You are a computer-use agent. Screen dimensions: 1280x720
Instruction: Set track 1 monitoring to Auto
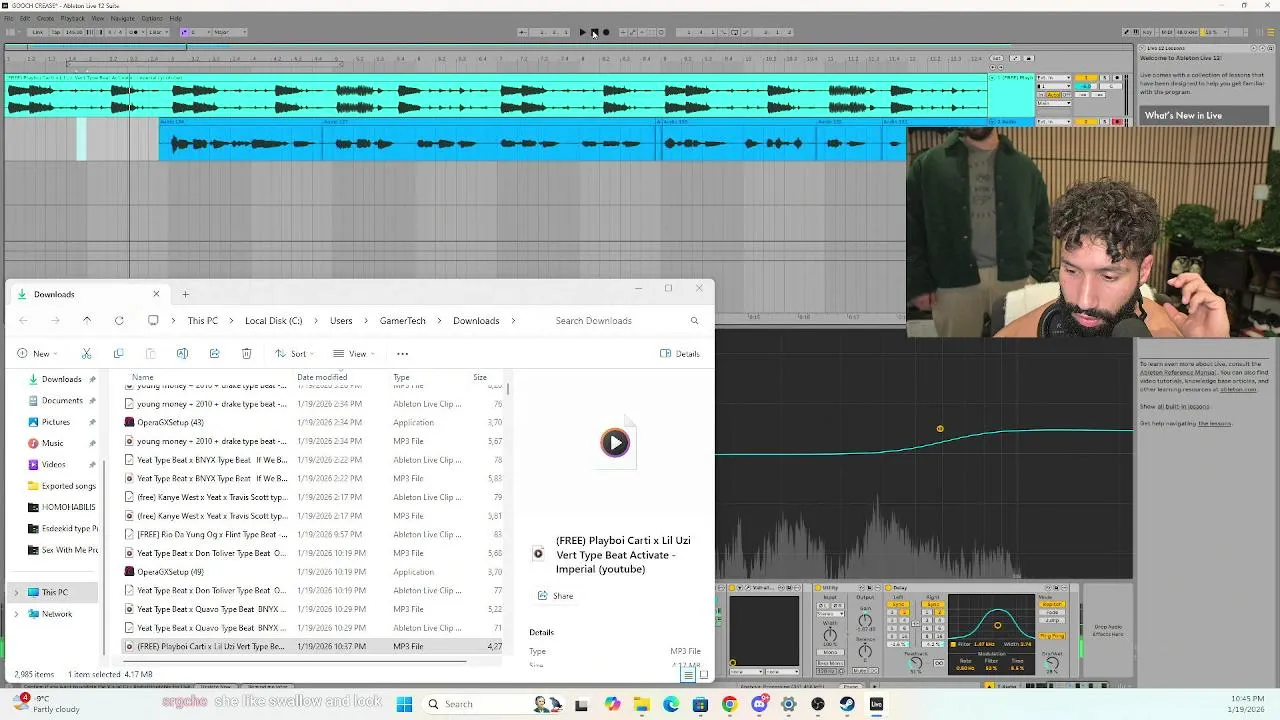(x=1053, y=95)
